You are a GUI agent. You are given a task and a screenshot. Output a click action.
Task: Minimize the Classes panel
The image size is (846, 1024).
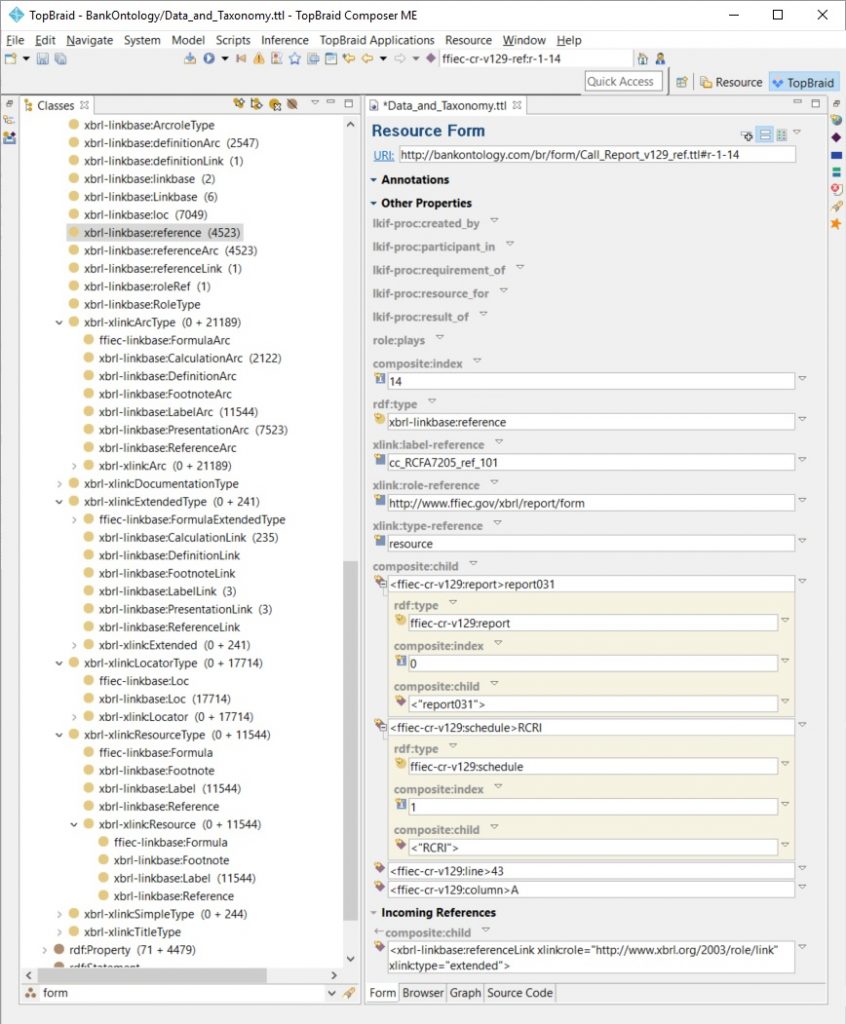(x=331, y=103)
